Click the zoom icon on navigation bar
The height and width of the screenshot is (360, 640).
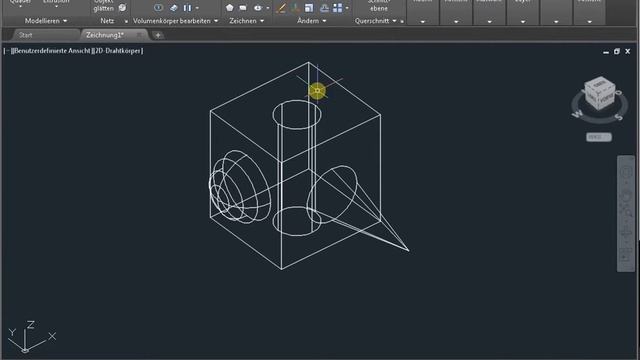(x=626, y=210)
